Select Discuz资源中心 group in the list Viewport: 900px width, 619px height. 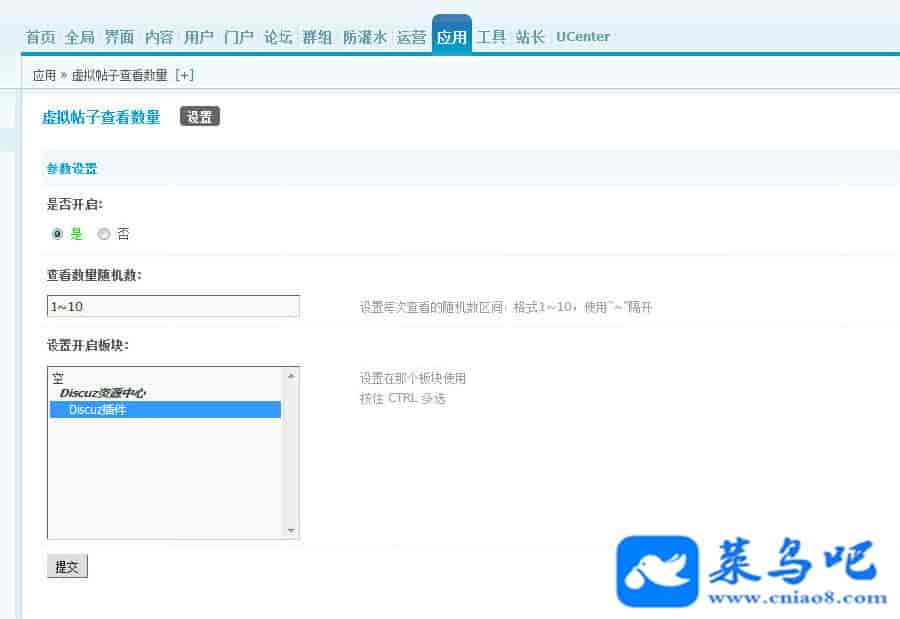tap(103, 394)
